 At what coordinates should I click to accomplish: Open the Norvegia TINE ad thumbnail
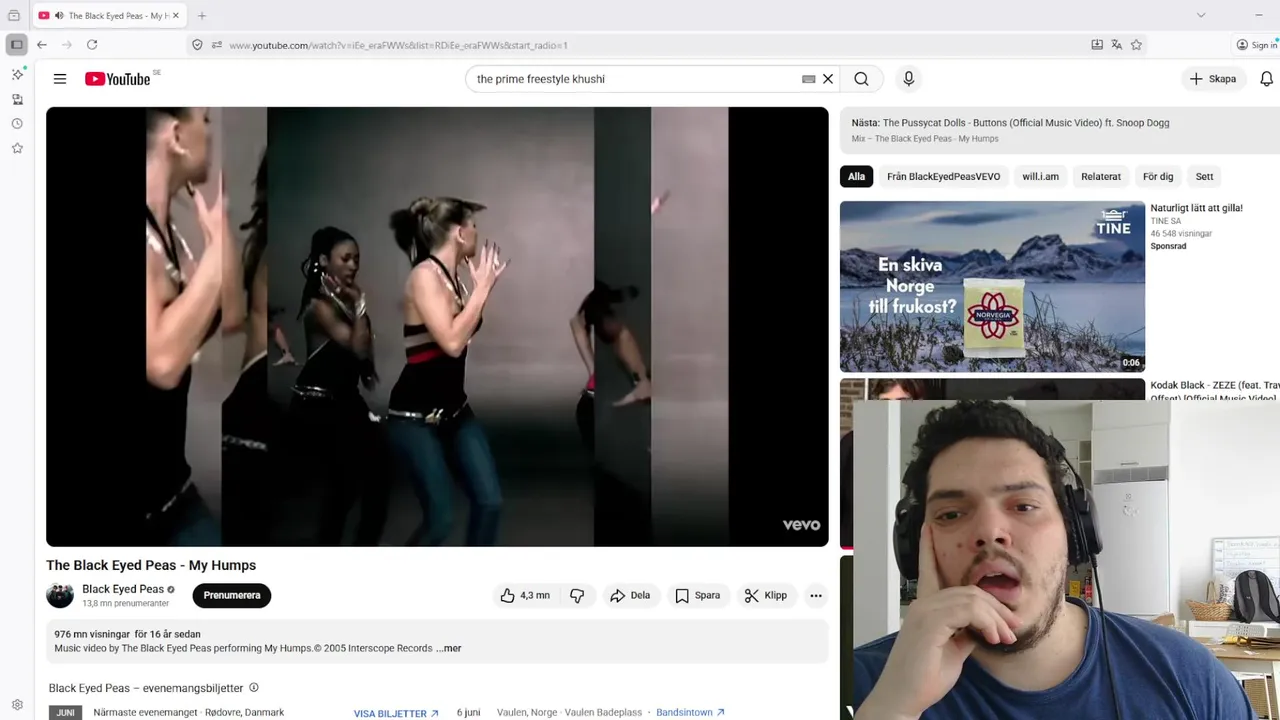point(992,286)
